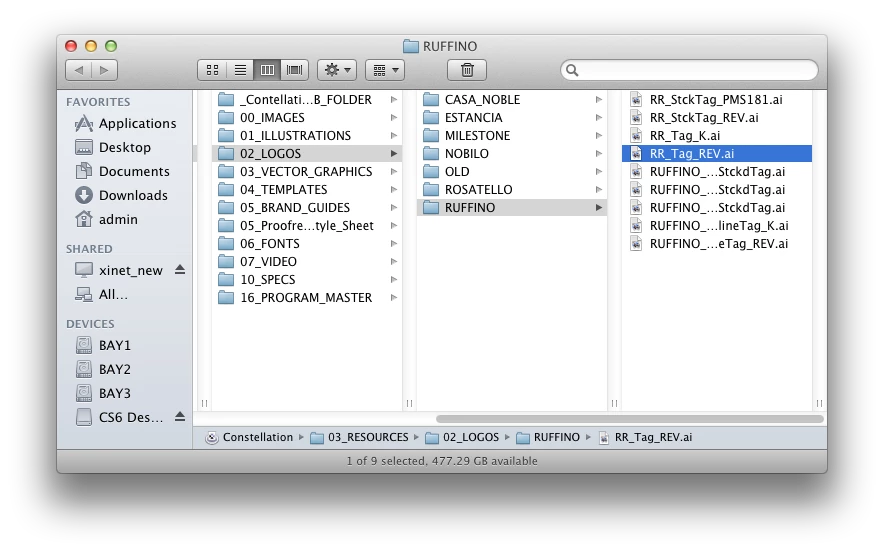884x552 pixels.
Task: Open Documents in the sidebar
Action: pyautogui.click(x=122, y=171)
